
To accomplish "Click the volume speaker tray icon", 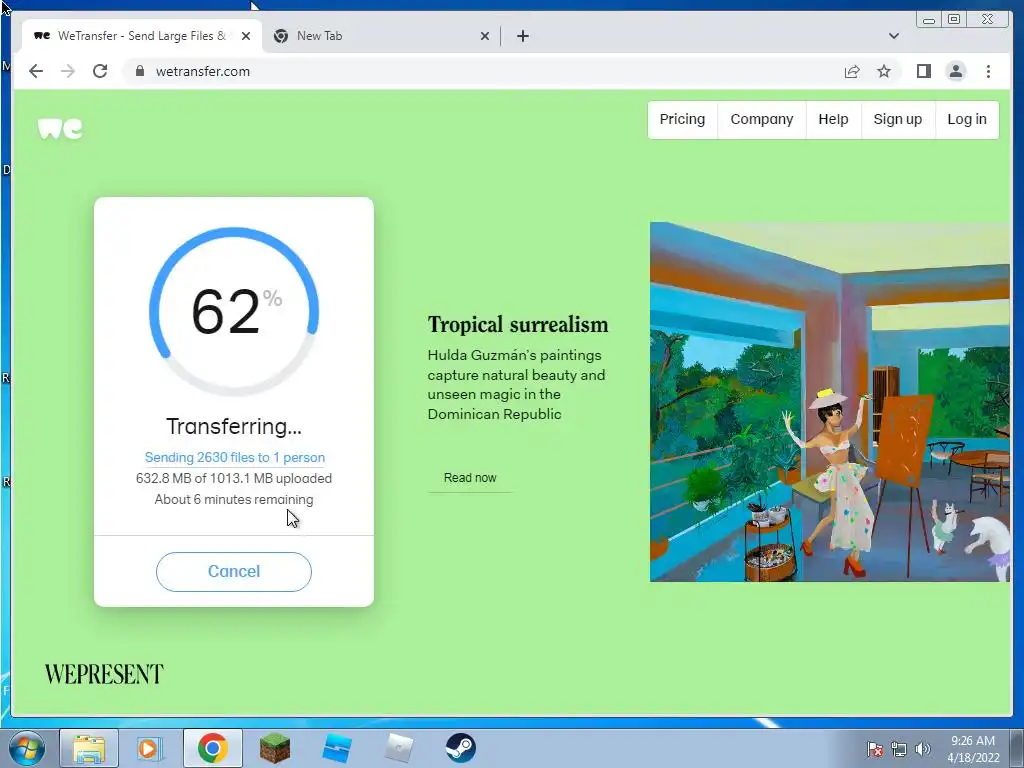I will click(923, 749).
